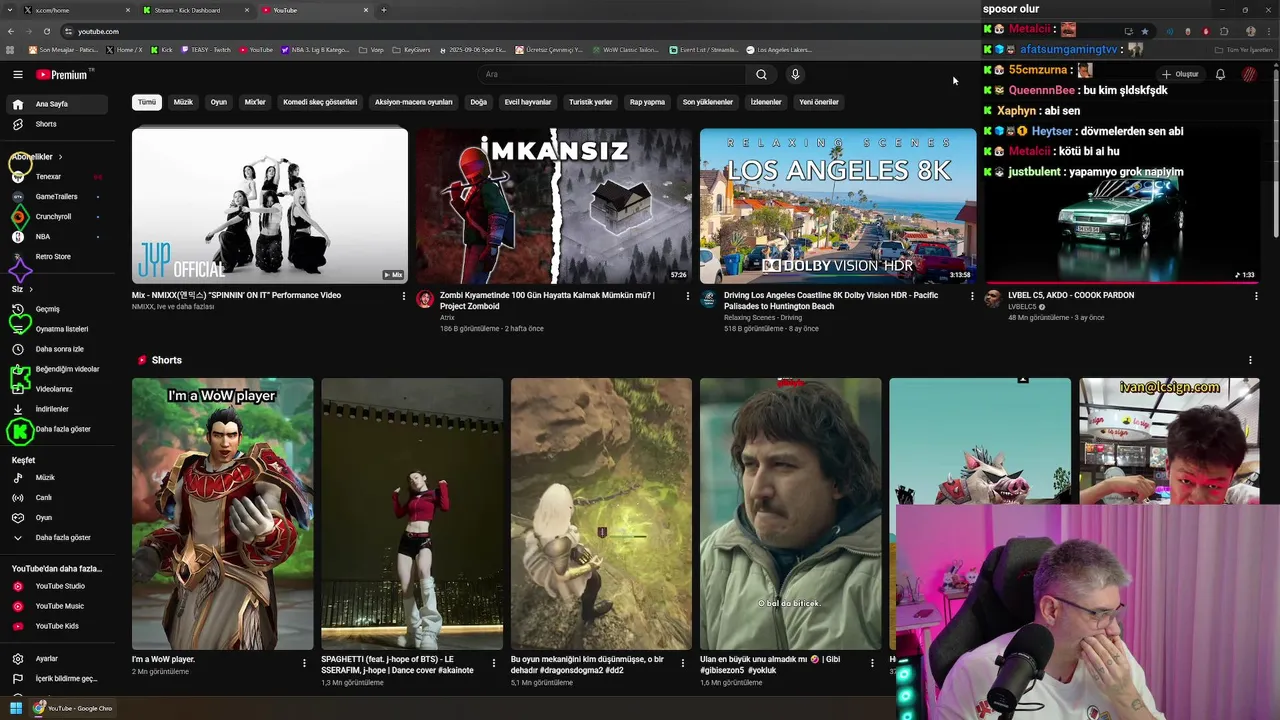
Task: Click the Oluştur create button
Action: point(1180,74)
